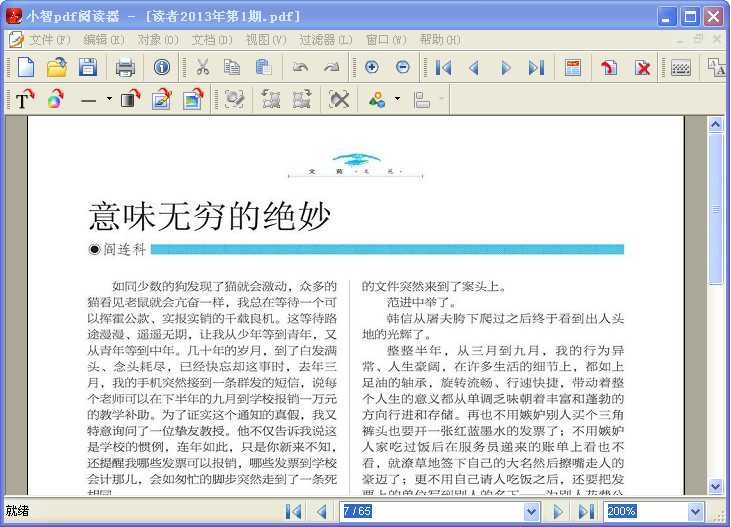731x527 pixels.
Task: Go to last page in top toolbar
Action: [536, 68]
